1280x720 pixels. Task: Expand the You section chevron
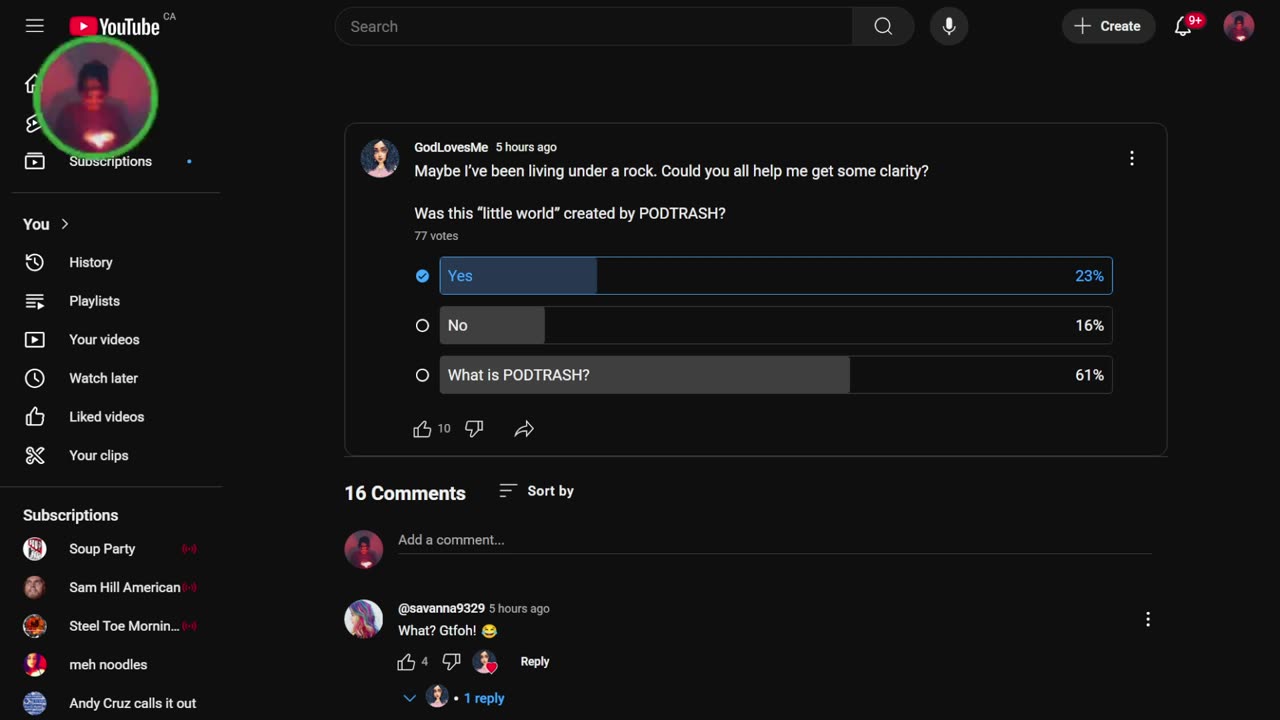(x=65, y=224)
